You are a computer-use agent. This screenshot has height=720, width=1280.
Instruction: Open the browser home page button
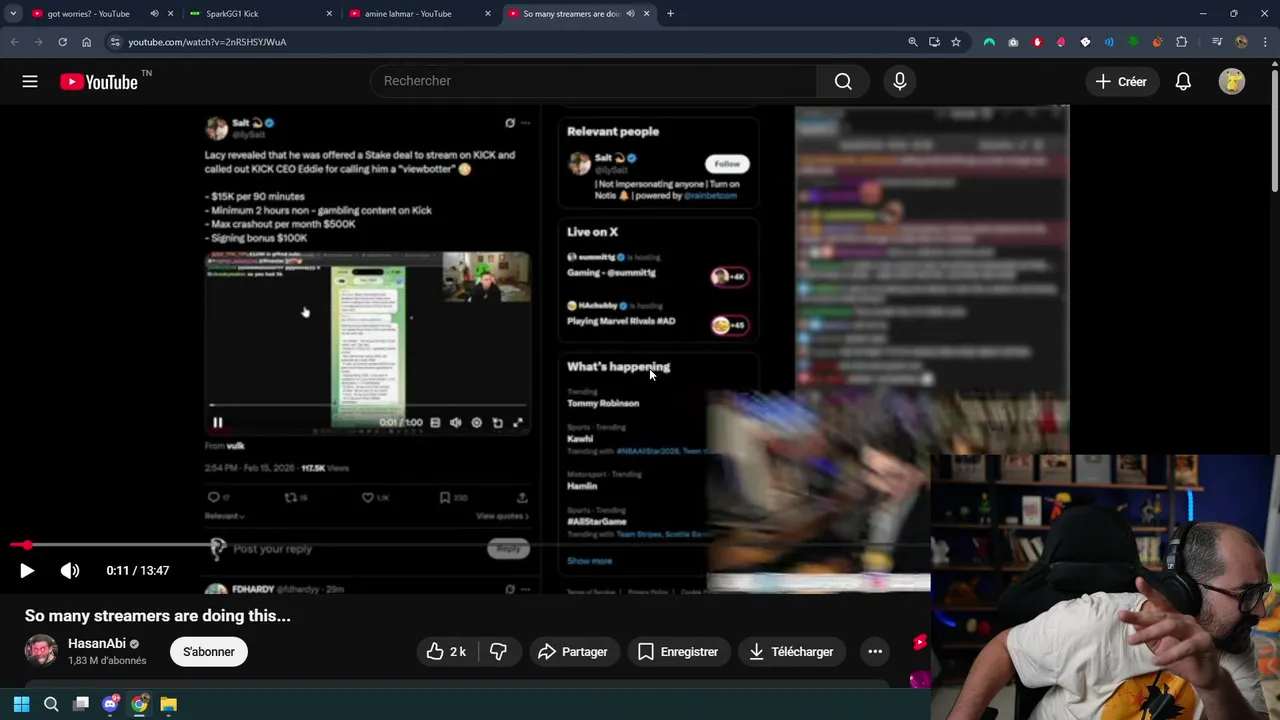click(86, 42)
